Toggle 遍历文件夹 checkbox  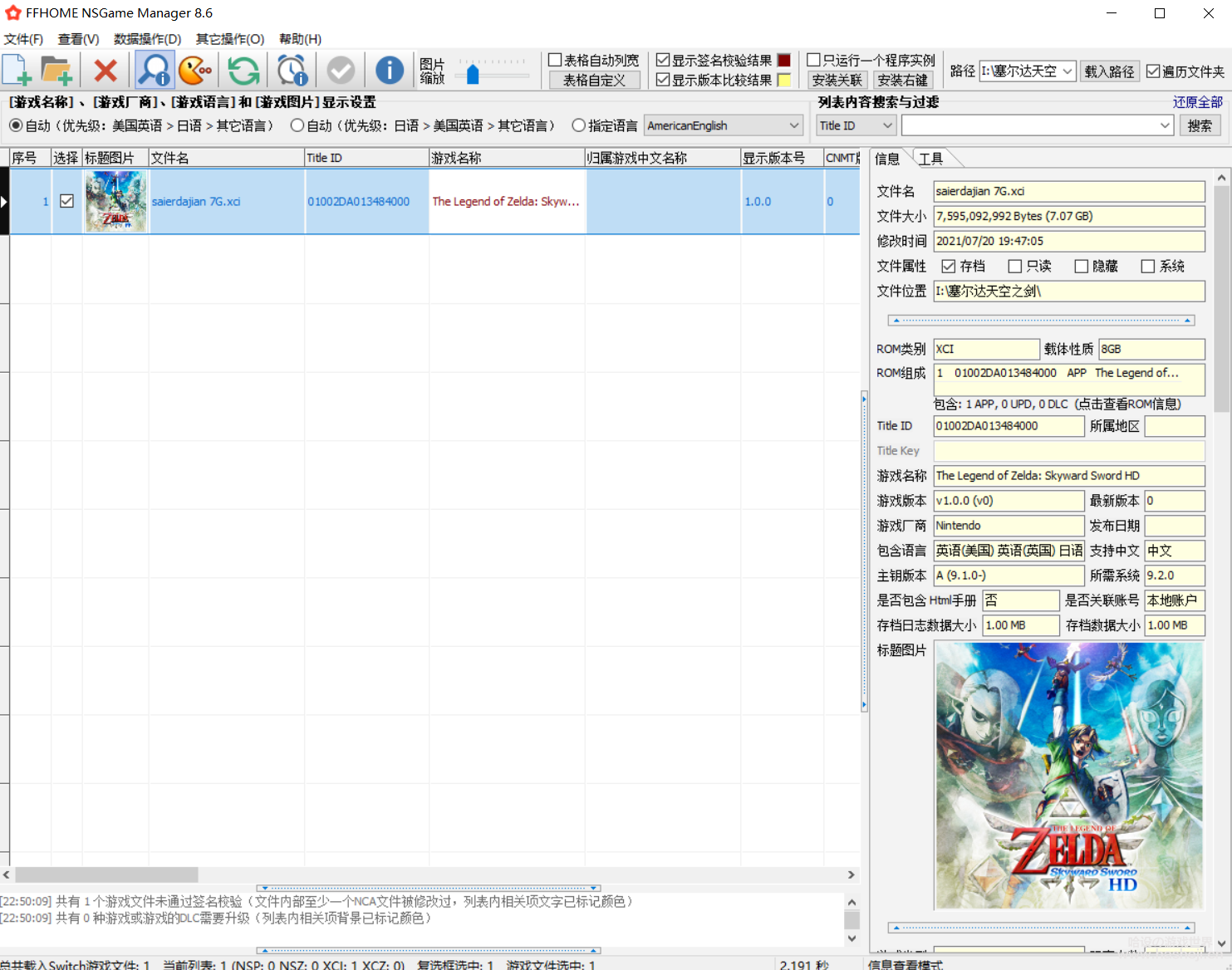pos(1153,71)
